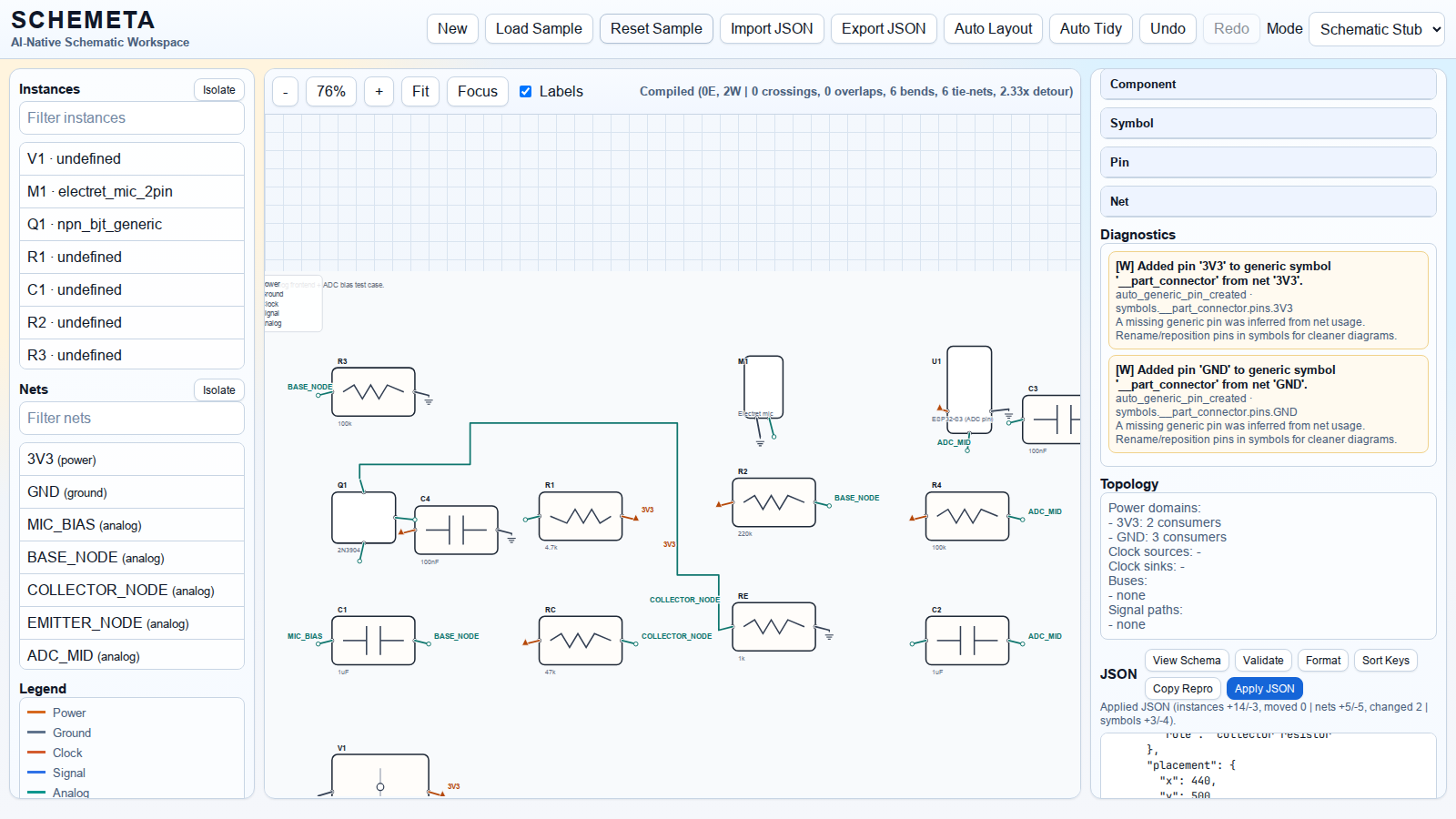Click the Auto Layout button
The height and width of the screenshot is (819, 1456).
point(993,29)
